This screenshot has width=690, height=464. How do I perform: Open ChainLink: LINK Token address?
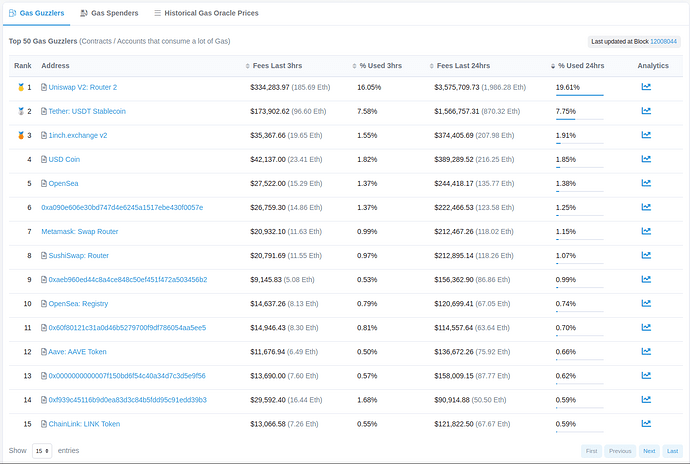pyautogui.click(x=84, y=424)
